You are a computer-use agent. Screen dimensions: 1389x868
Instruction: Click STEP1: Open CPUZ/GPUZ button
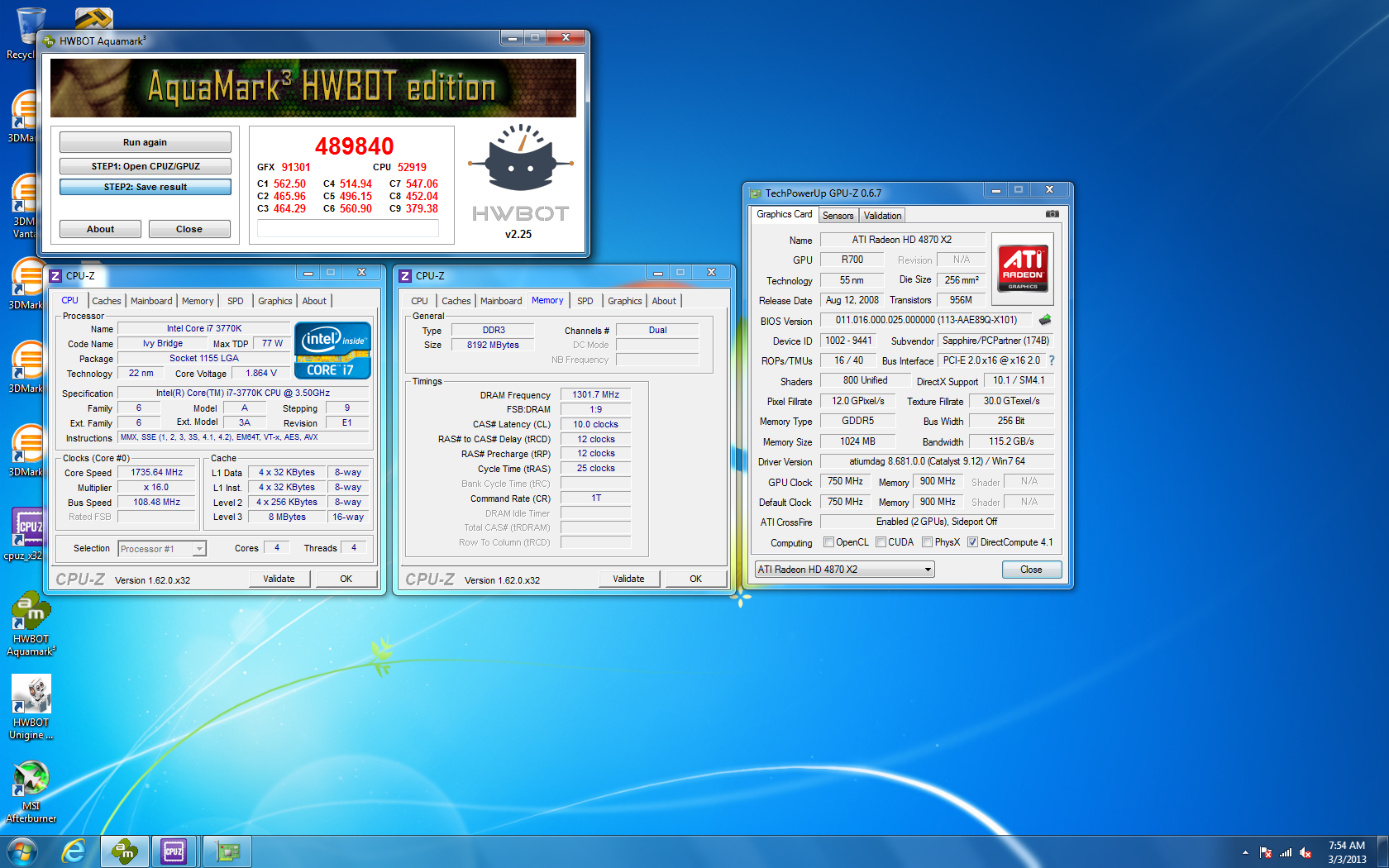click(x=145, y=166)
